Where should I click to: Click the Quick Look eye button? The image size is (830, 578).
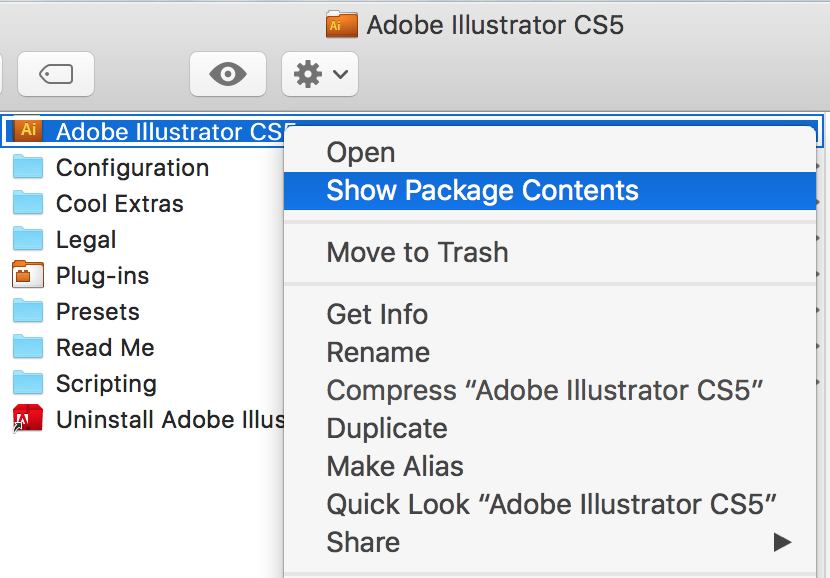[228, 74]
